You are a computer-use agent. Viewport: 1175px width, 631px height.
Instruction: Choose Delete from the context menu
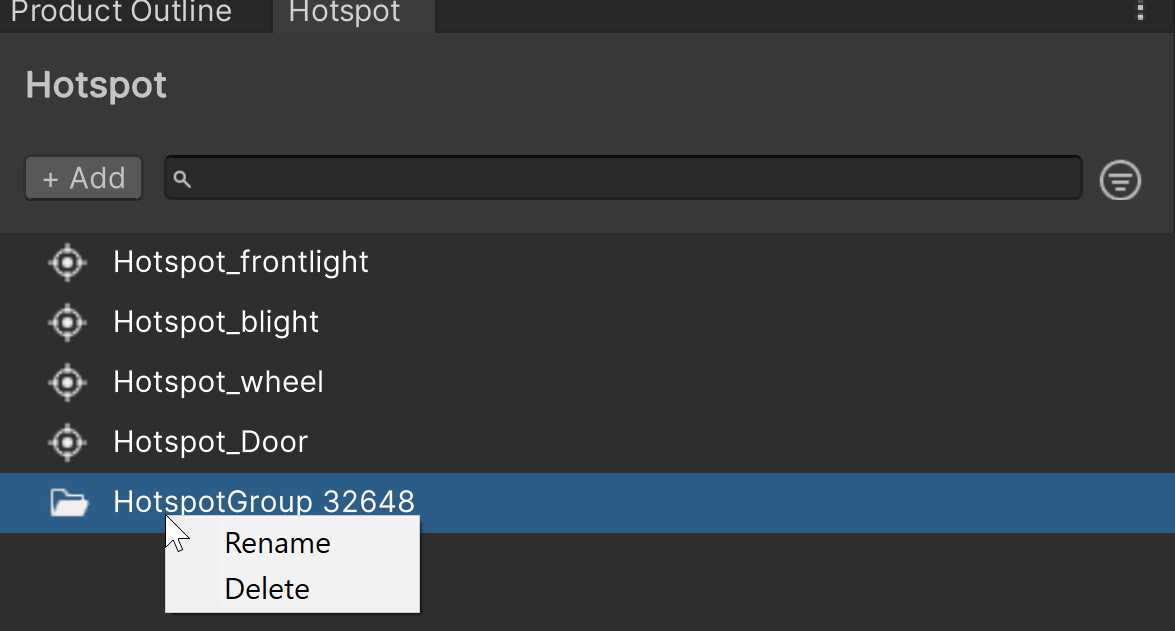tap(267, 589)
